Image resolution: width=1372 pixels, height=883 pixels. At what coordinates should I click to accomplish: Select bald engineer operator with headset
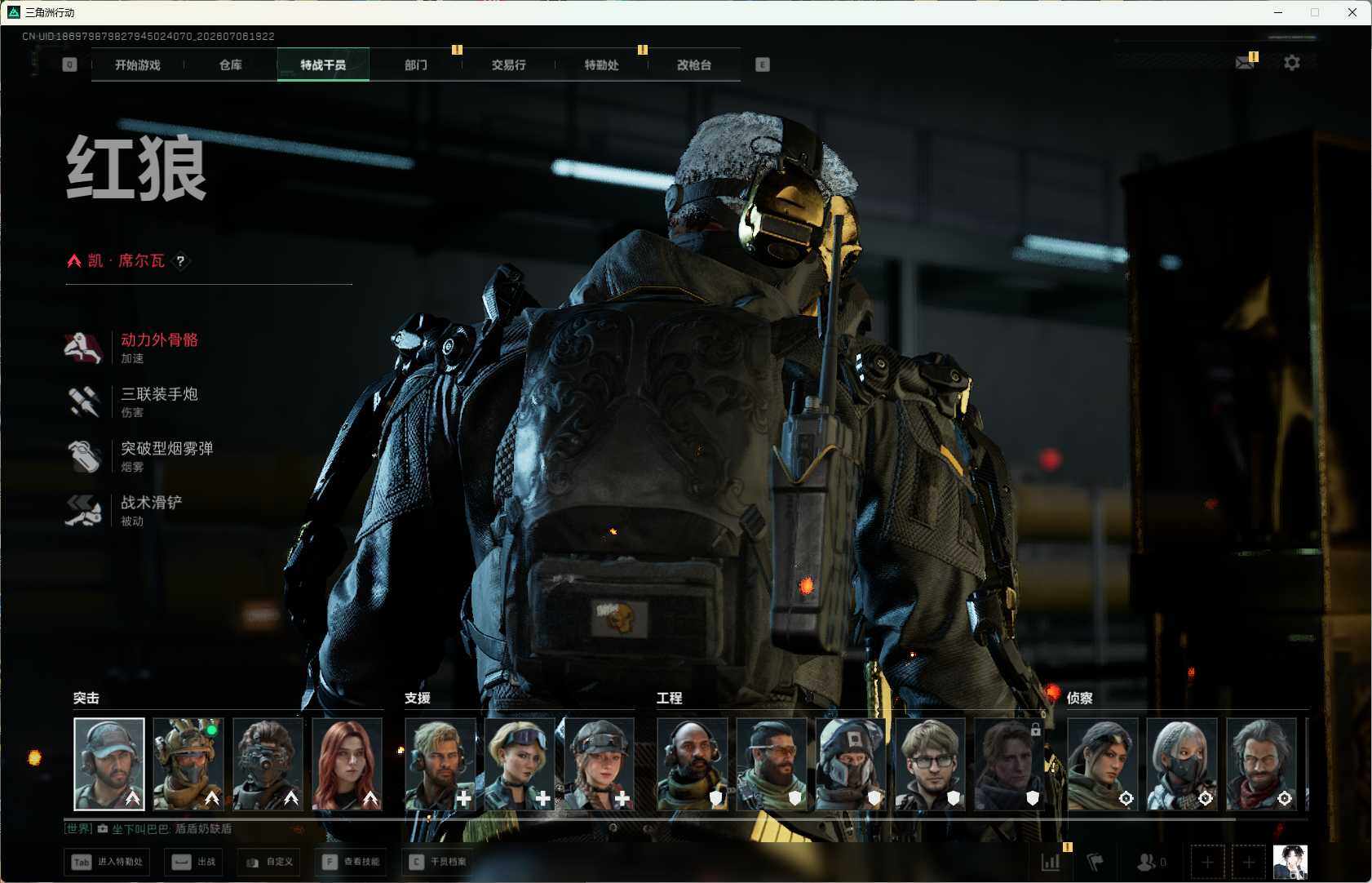pos(693,764)
